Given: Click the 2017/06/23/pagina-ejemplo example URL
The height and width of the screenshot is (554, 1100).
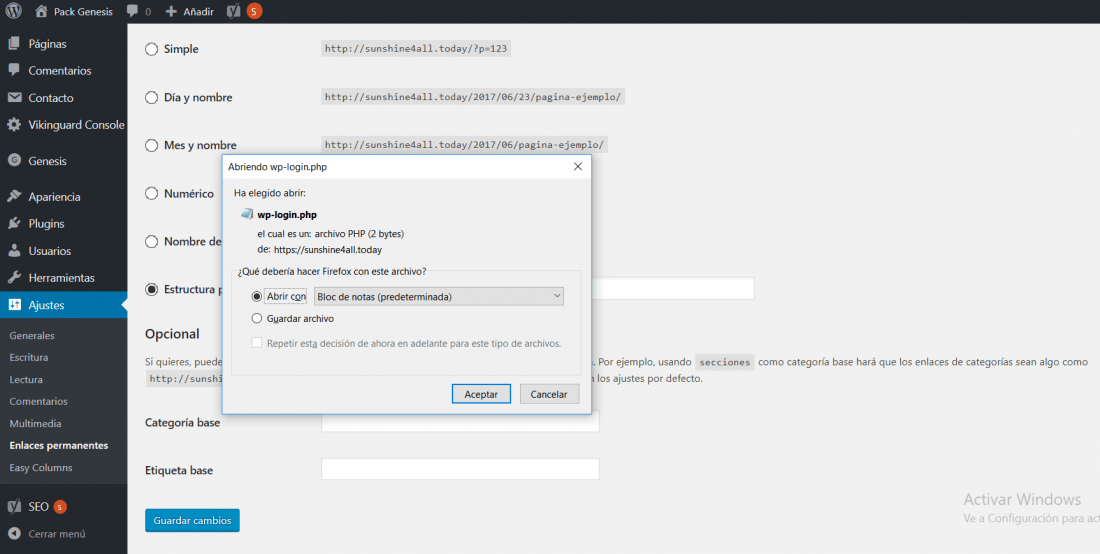Looking at the screenshot, I should click(473, 97).
